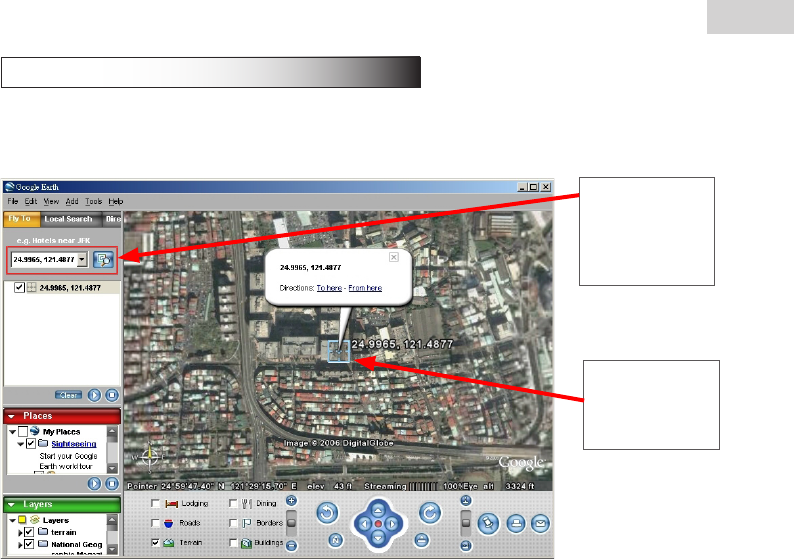This screenshot has width=794, height=559.
Task: Collapse the Layers root tree node
Action: pos(12,521)
